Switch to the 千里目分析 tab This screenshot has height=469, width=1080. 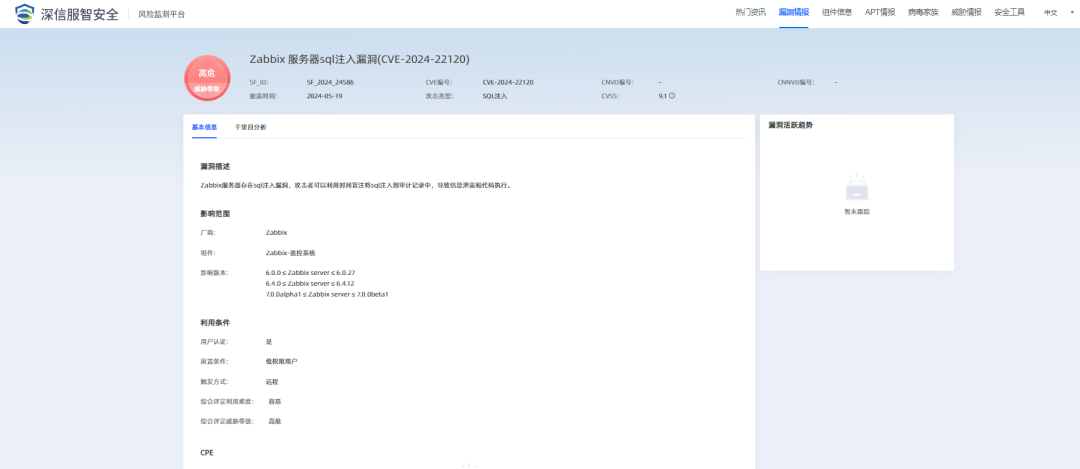(x=251, y=127)
